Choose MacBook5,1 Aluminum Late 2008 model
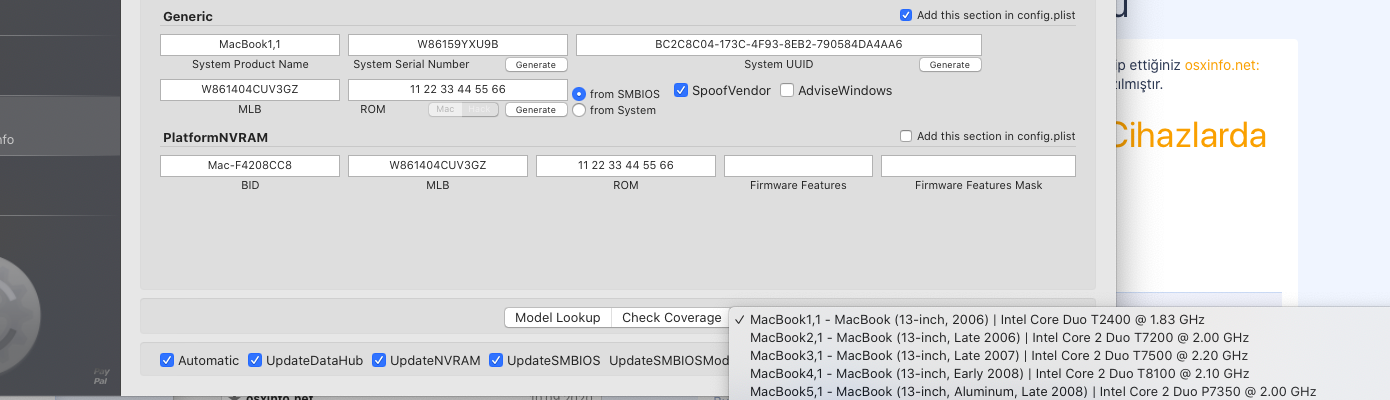 point(1032,391)
